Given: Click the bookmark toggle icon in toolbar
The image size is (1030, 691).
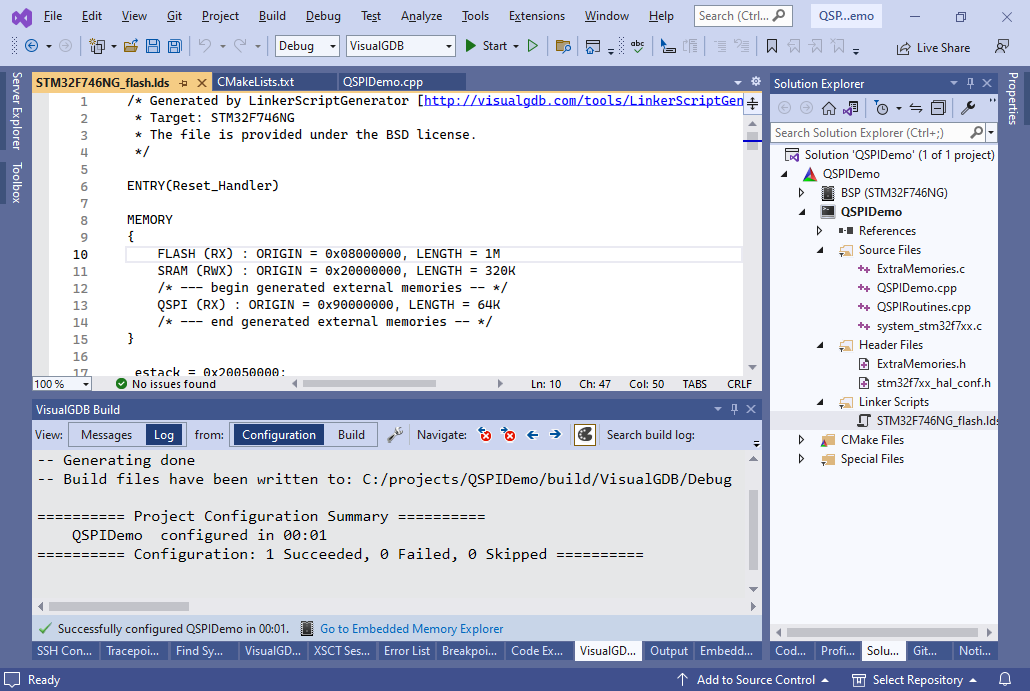Looking at the screenshot, I should click(x=772, y=46).
